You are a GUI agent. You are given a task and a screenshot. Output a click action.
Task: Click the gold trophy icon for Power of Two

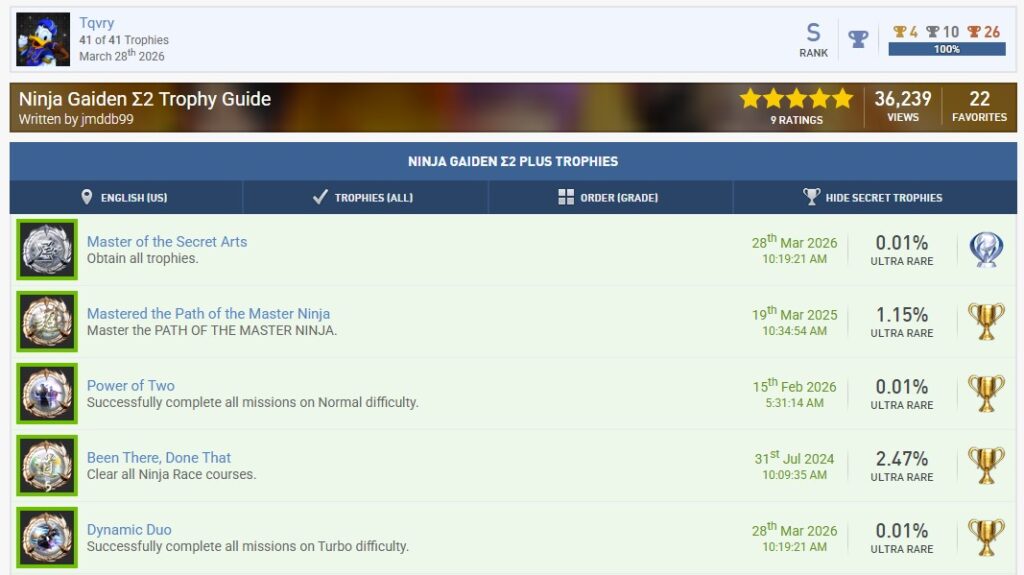pos(986,394)
